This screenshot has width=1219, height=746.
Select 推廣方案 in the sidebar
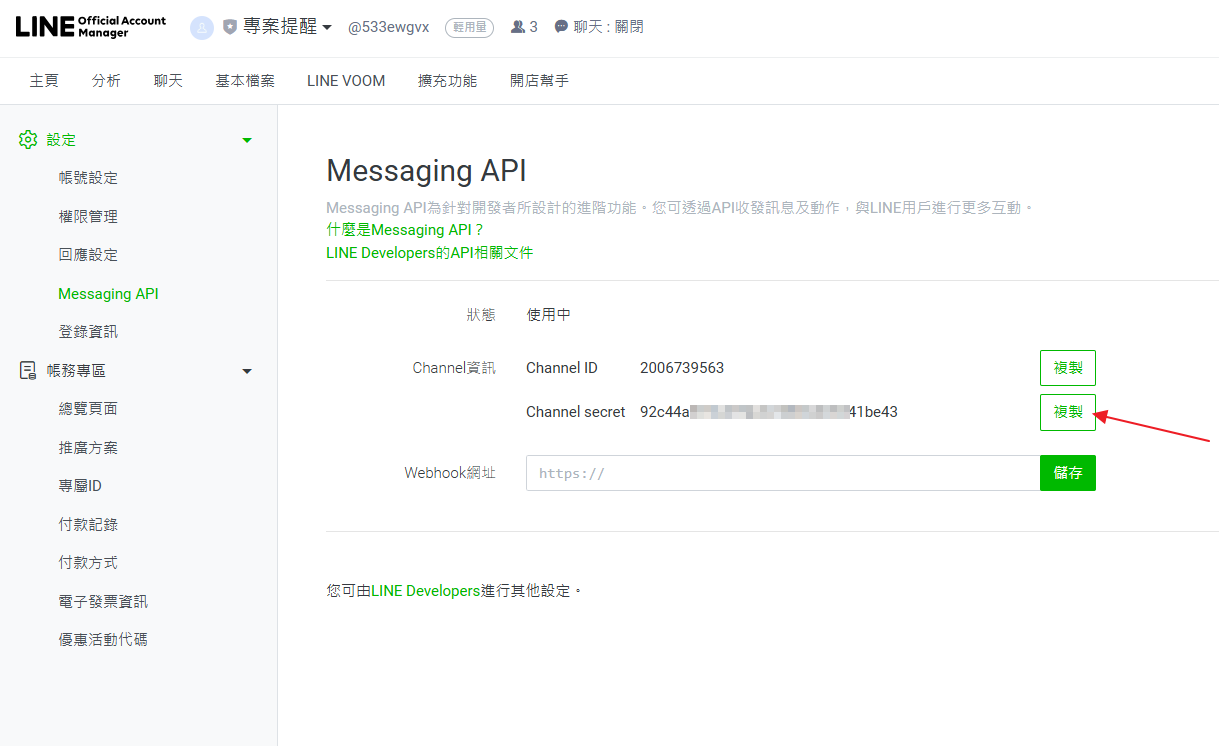point(88,448)
